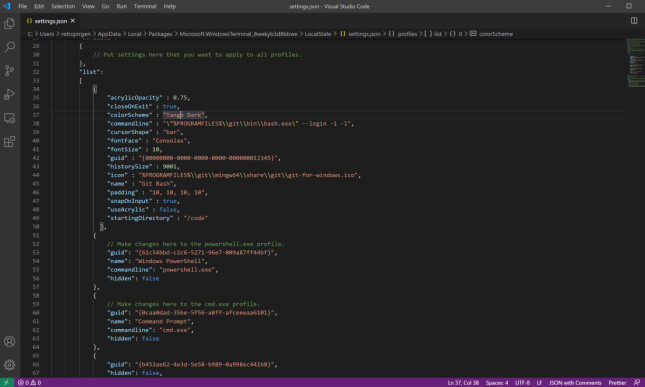Click JSON with Comments language mode

[575, 382]
